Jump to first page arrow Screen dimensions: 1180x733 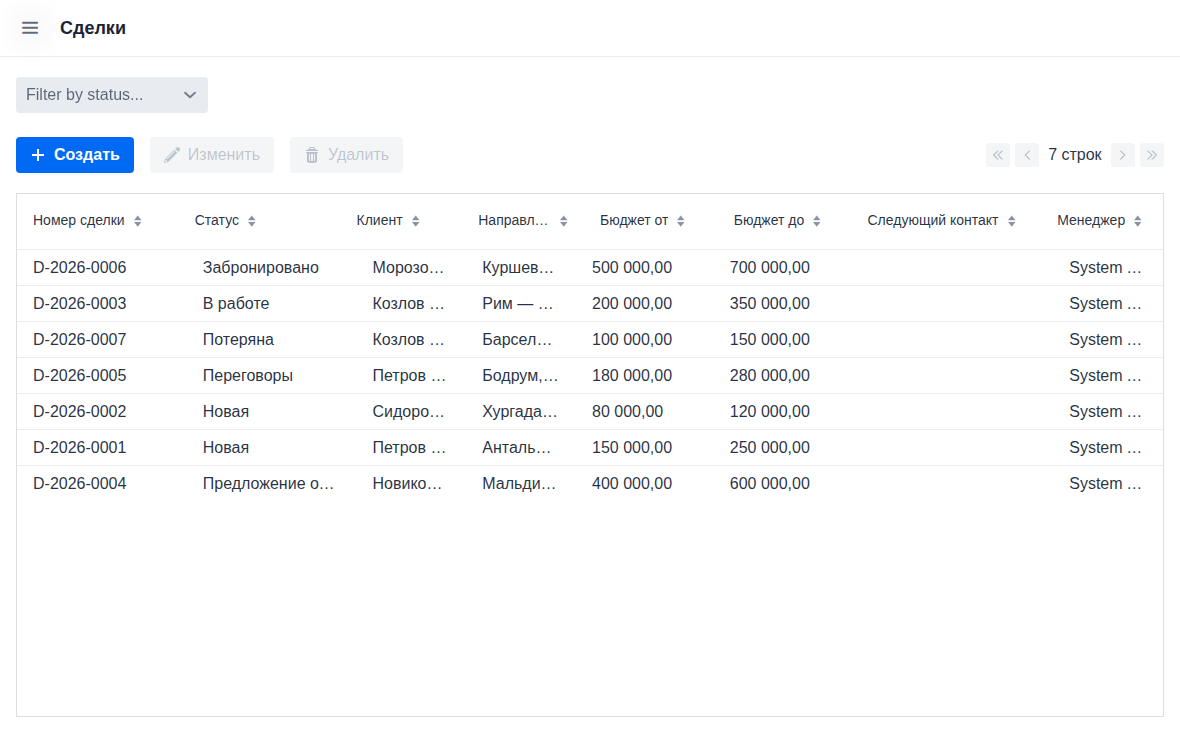tap(998, 155)
